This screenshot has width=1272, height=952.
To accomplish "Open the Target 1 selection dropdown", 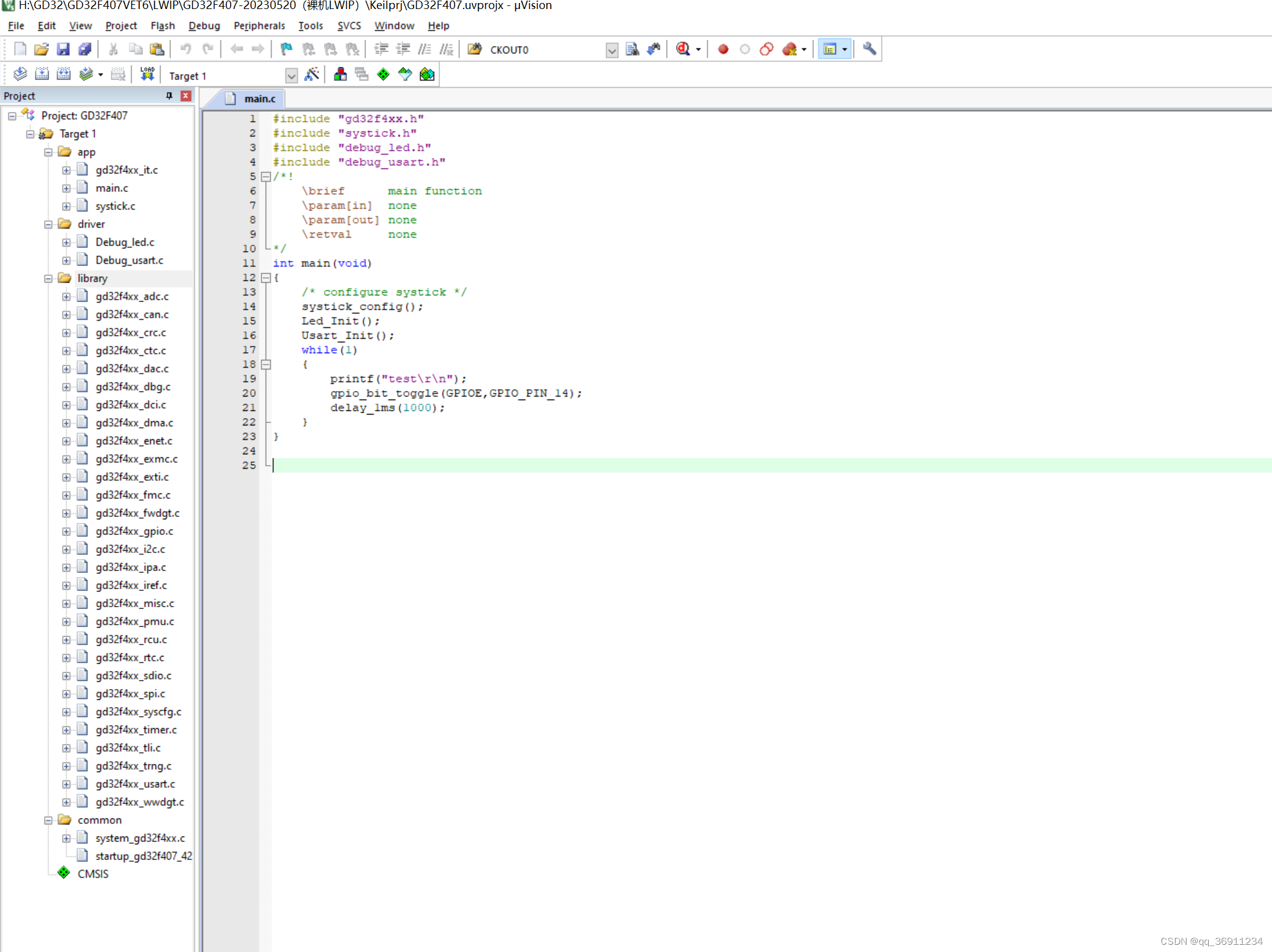I will (291, 76).
